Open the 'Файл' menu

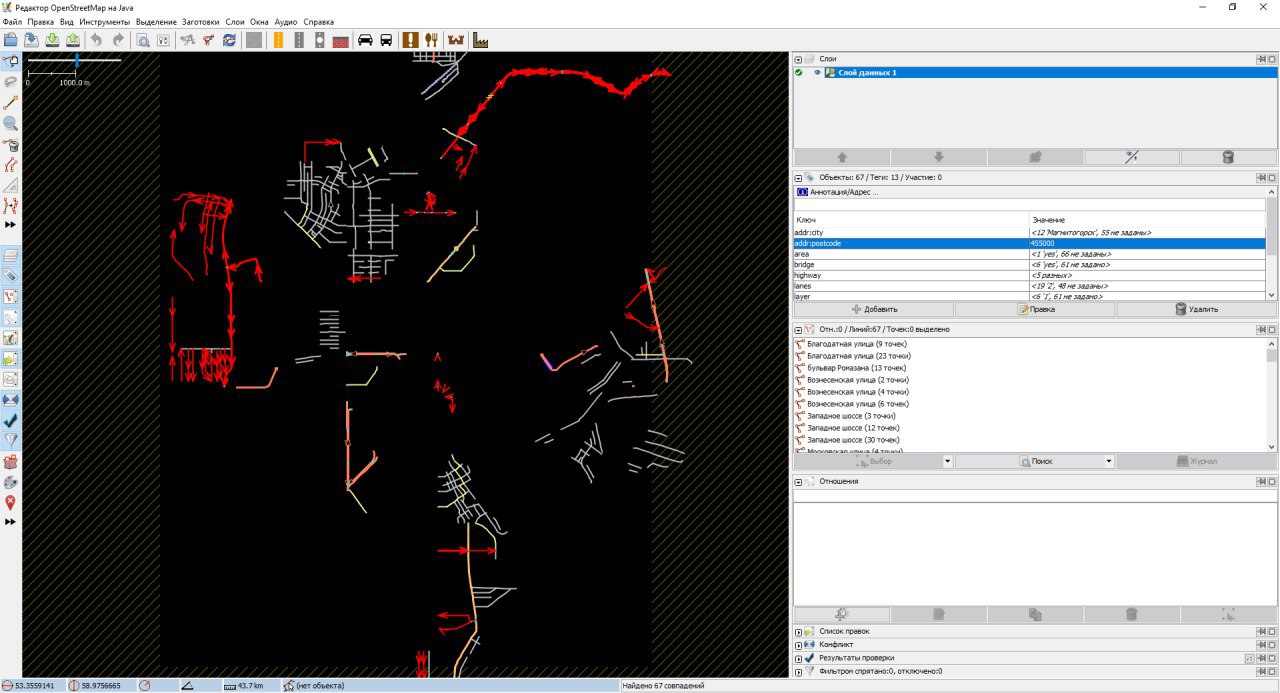point(12,21)
